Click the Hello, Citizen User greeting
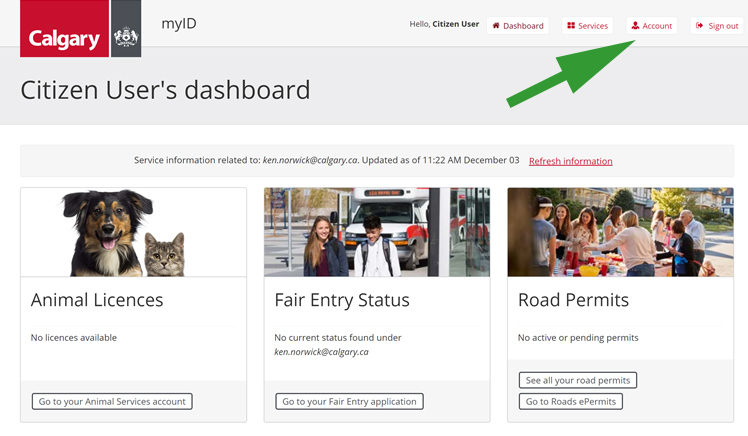Screen dimensions: 748x436 click(x=444, y=24)
